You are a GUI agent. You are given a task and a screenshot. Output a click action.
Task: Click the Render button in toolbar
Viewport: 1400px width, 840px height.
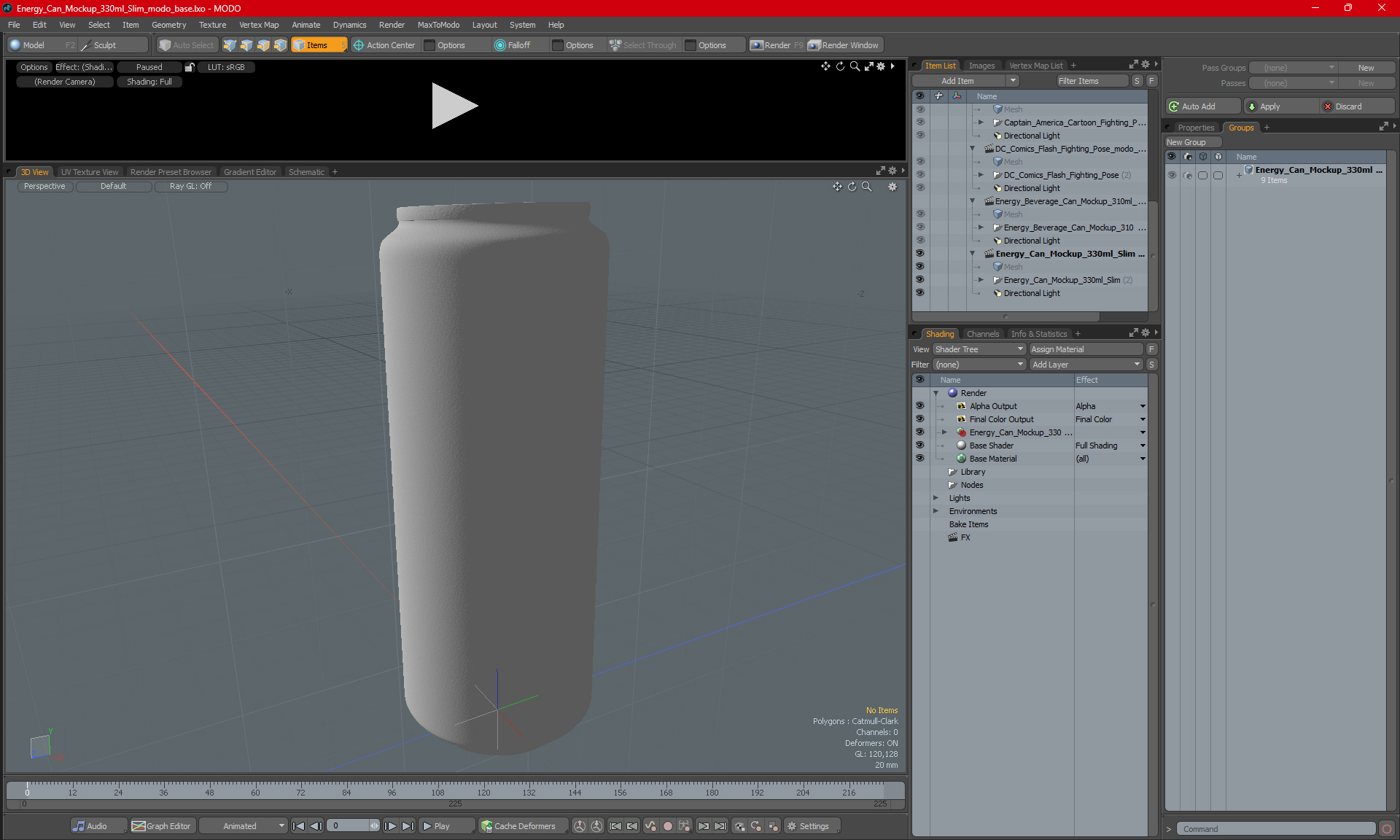click(778, 44)
